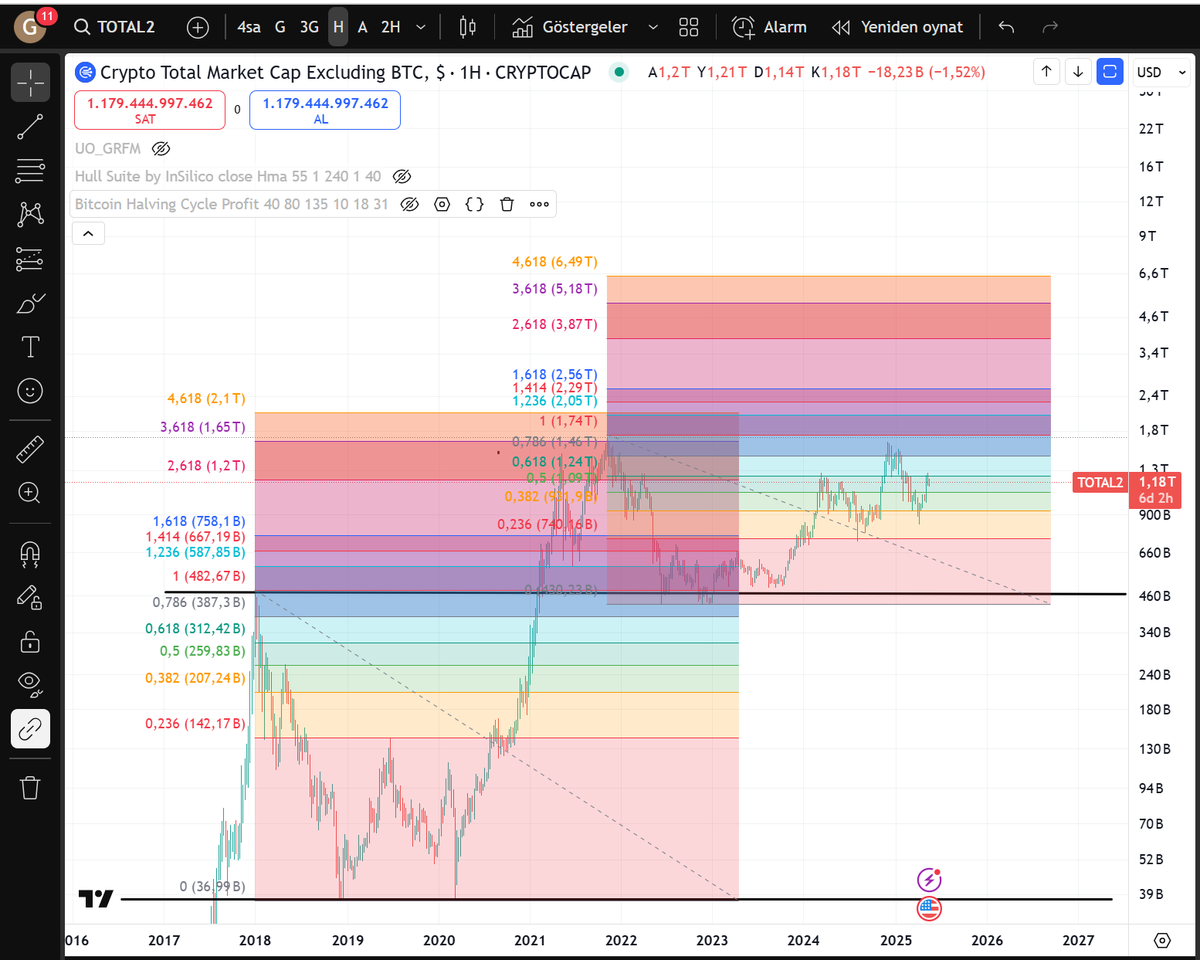Click the red SAT sell button
The height and width of the screenshot is (960, 1200).
click(x=150, y=110)
